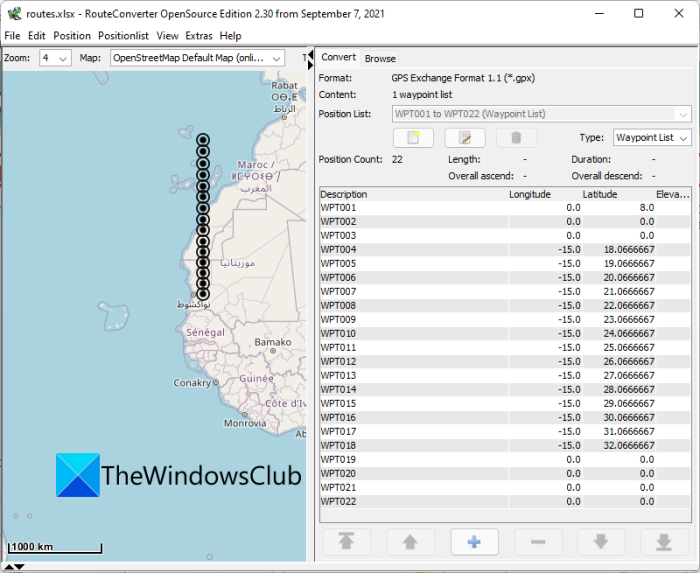Click the move to top arrow button
Screen dimensions: 700x573
click(347, 542)
